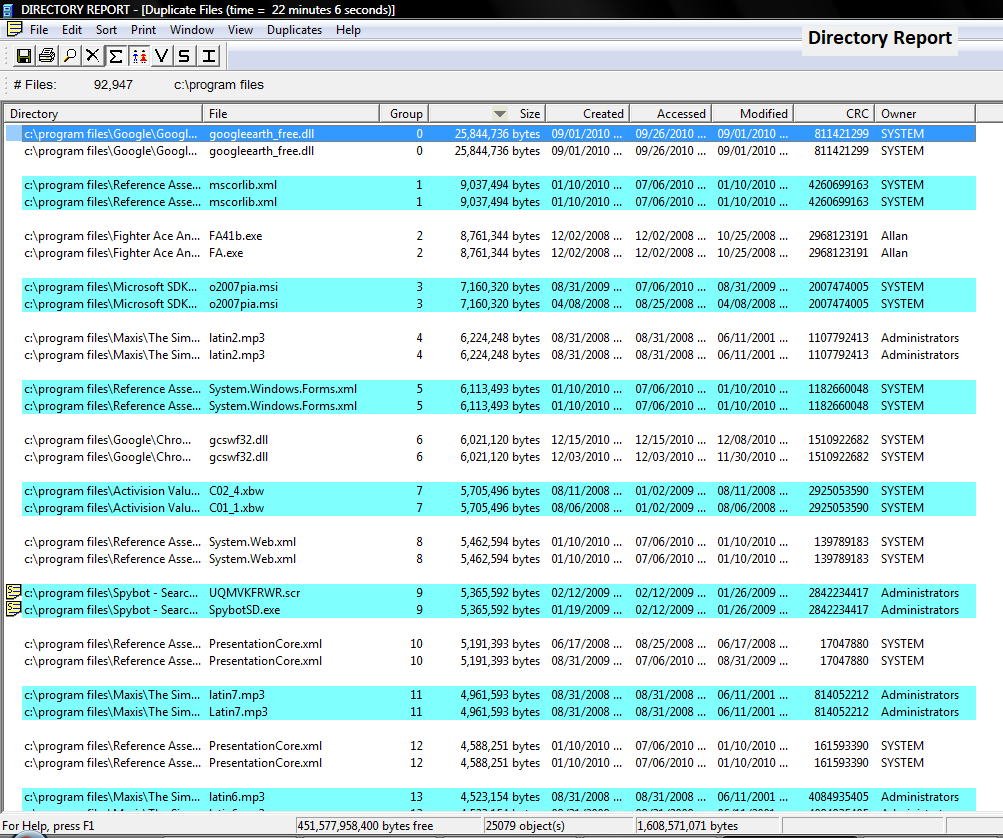Open Find with the magnifier icon

(70, 56)
